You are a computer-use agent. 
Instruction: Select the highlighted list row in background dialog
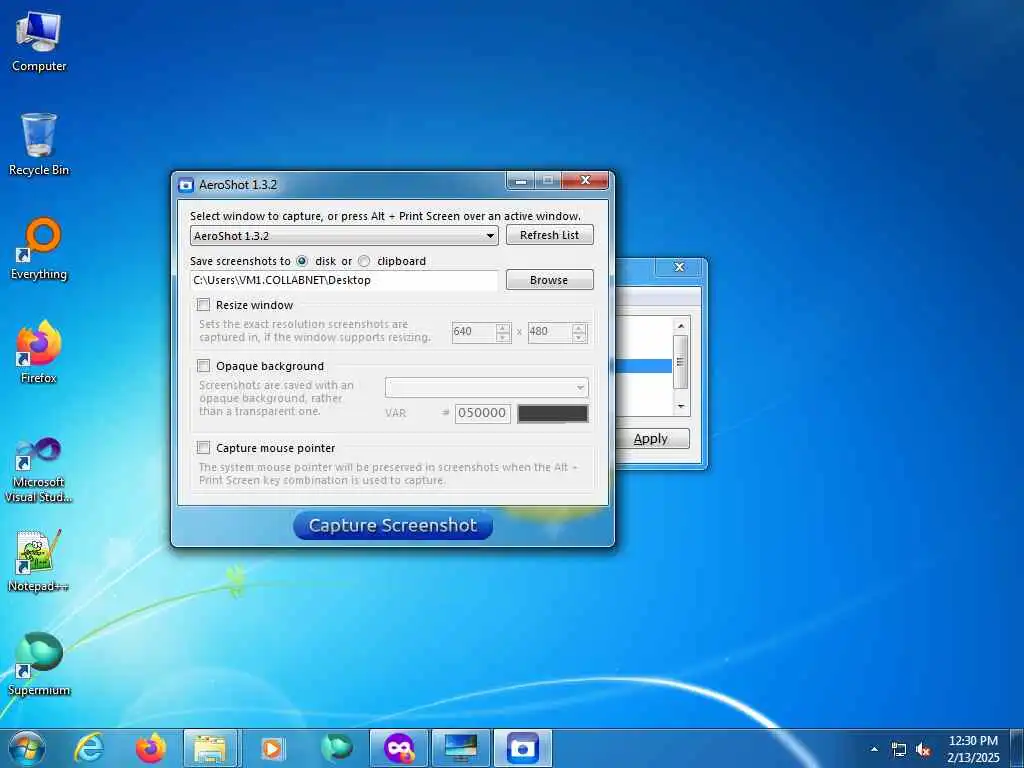click(643, 366)
